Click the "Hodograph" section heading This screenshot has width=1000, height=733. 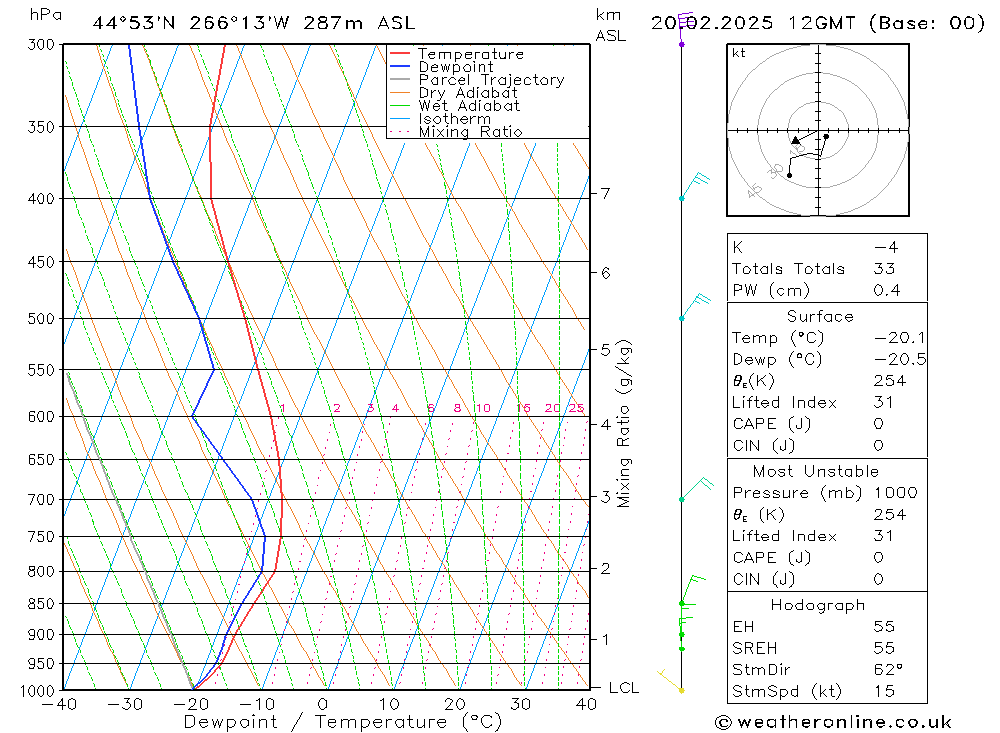pyautogui.click(x=818, y=605)
